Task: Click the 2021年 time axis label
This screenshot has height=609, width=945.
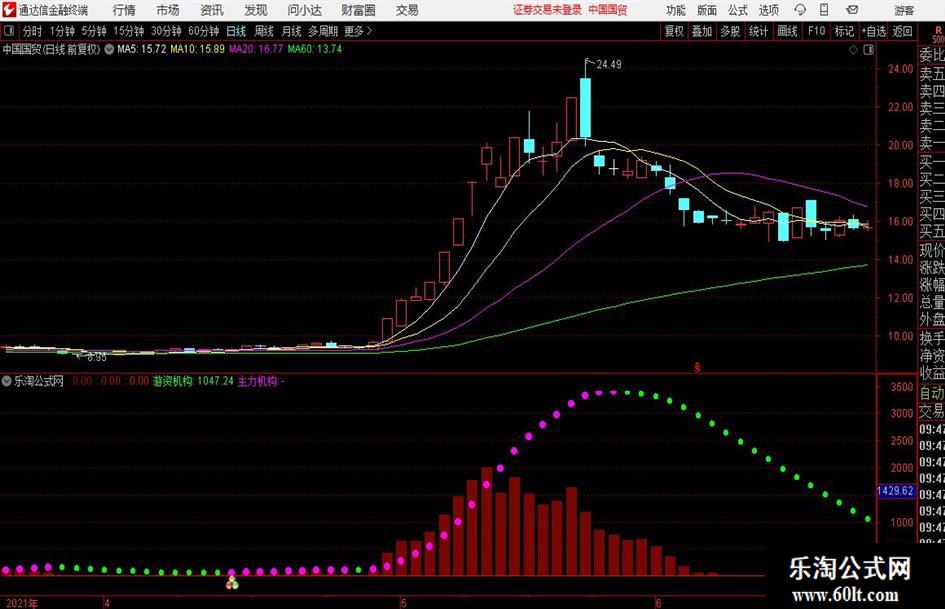Action: pyautogui.click(x=22, y=603)
